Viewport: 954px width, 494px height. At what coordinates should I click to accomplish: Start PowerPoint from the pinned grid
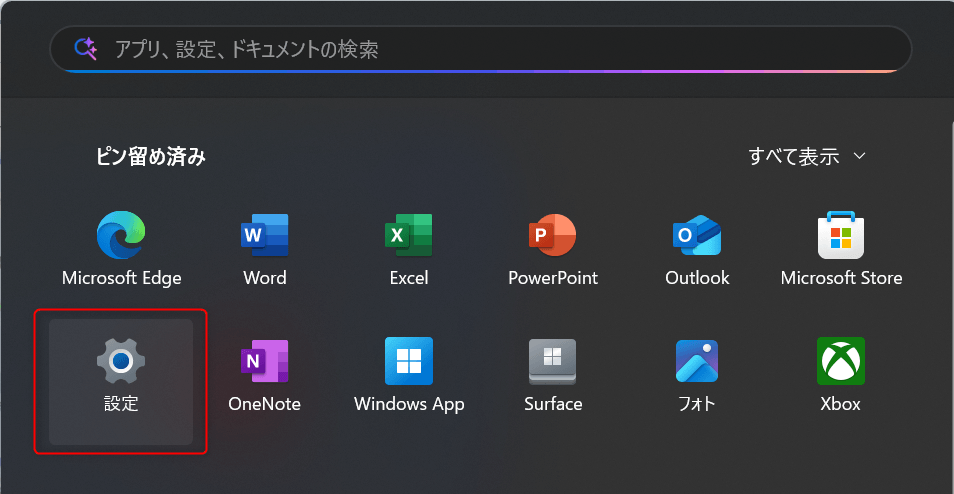(x=552, y=235)
